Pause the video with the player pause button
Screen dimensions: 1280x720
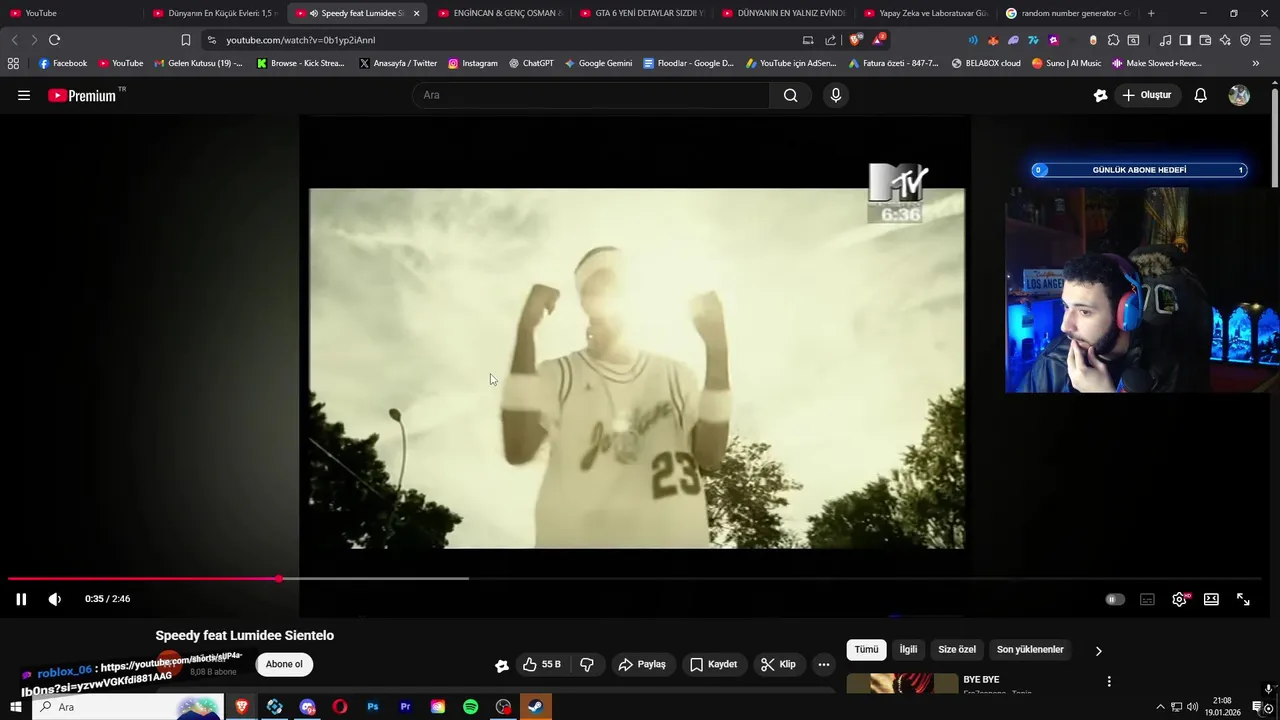pyautogui.click(x=21, y=599)
